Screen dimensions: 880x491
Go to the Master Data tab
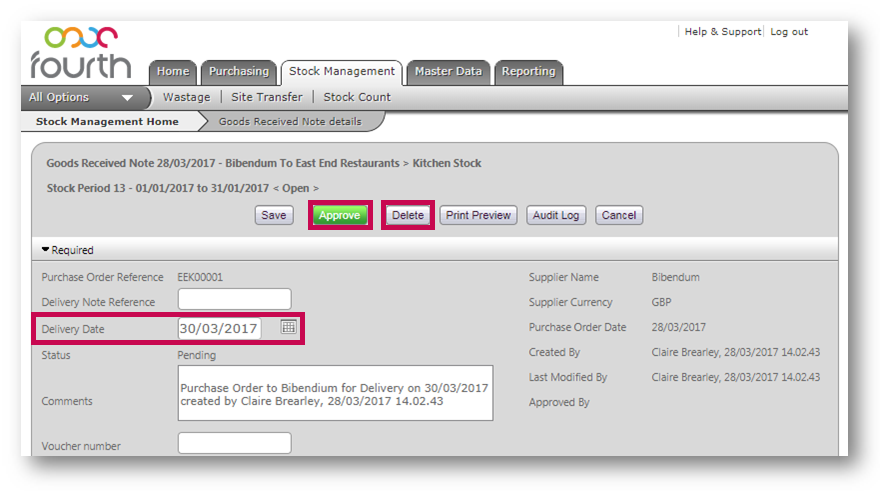(448, 72)
